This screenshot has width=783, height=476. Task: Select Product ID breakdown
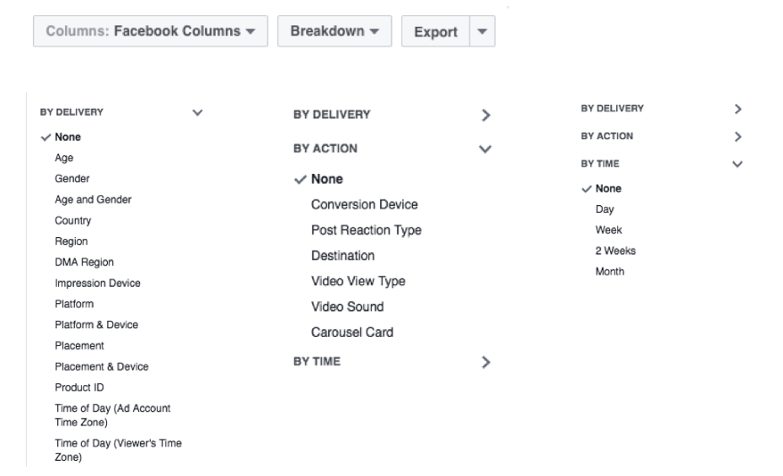[x=79, y=388]
